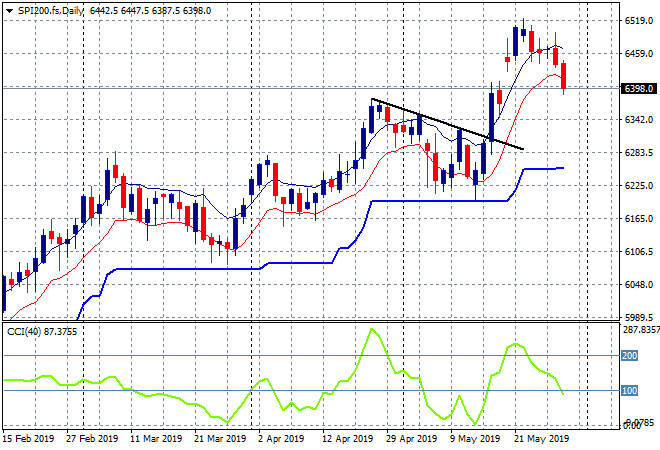Click the 6165.0 price axis label
The width and height of the screenshot is (660, 450).
pos(639,218)
